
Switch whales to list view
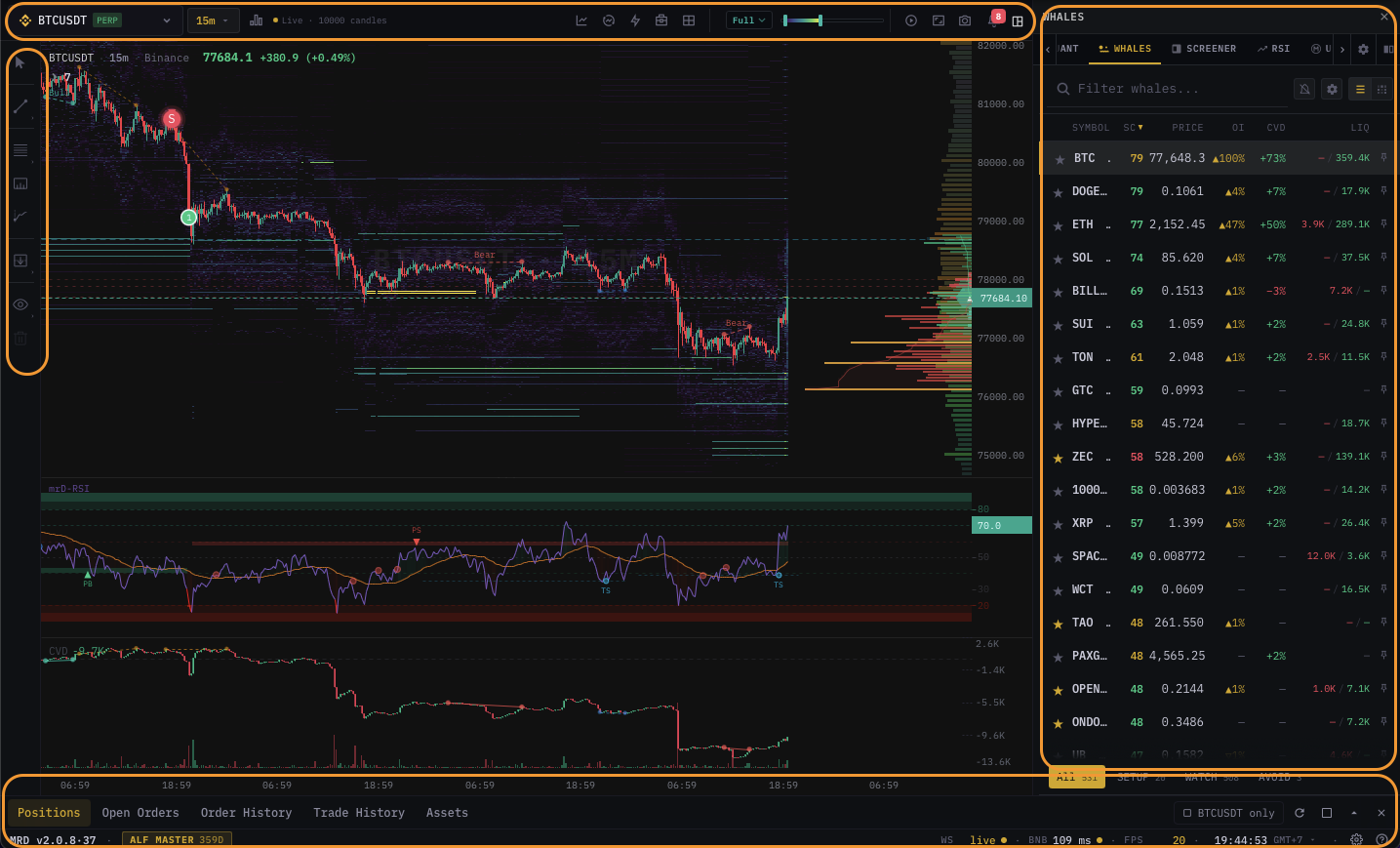coord(1360,89)
